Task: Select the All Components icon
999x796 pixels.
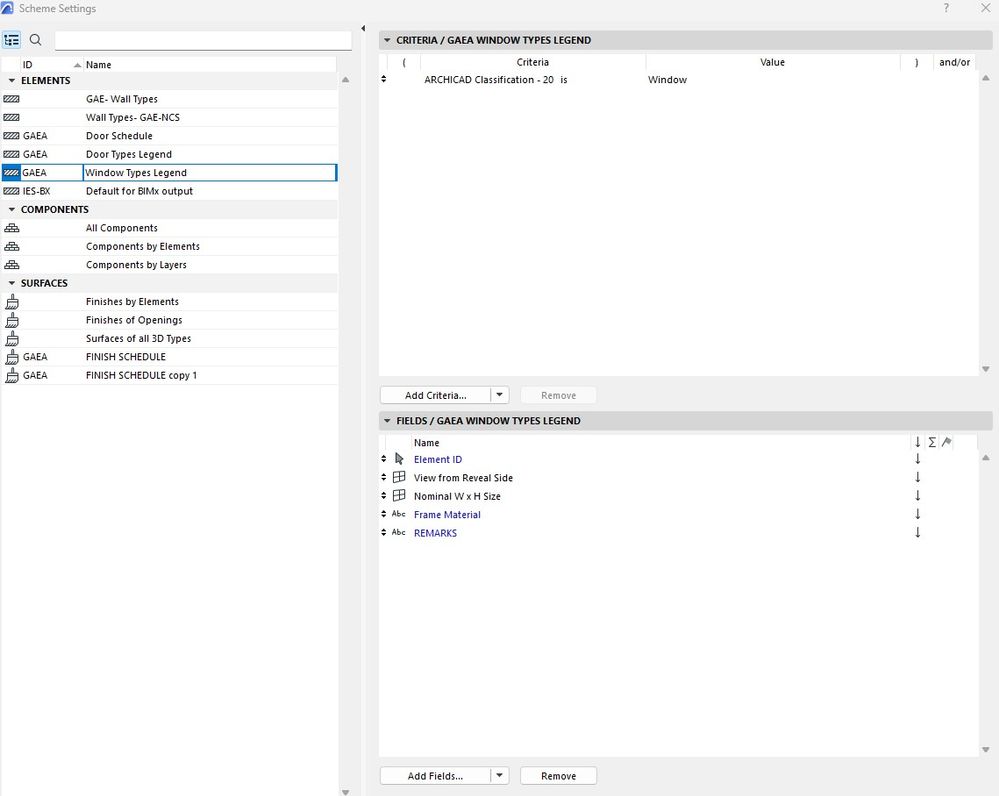Action: (x=11, y=228)
